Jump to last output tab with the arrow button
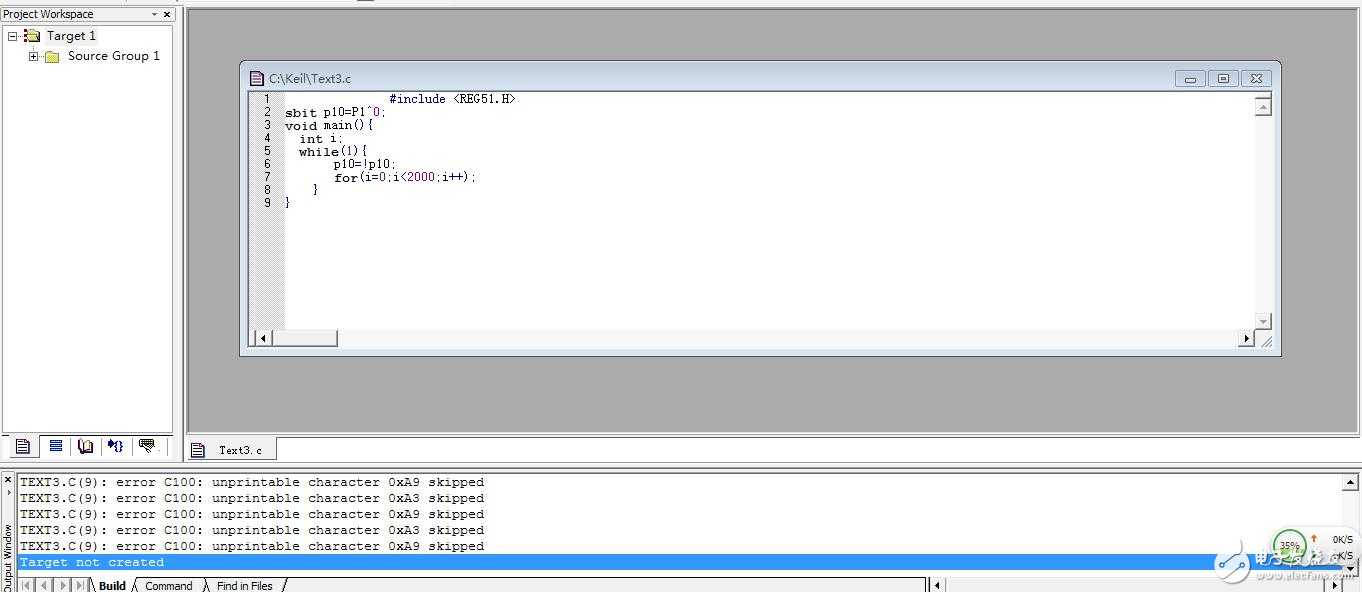This screenshot has width=1362, height=592. pos(80,585)
